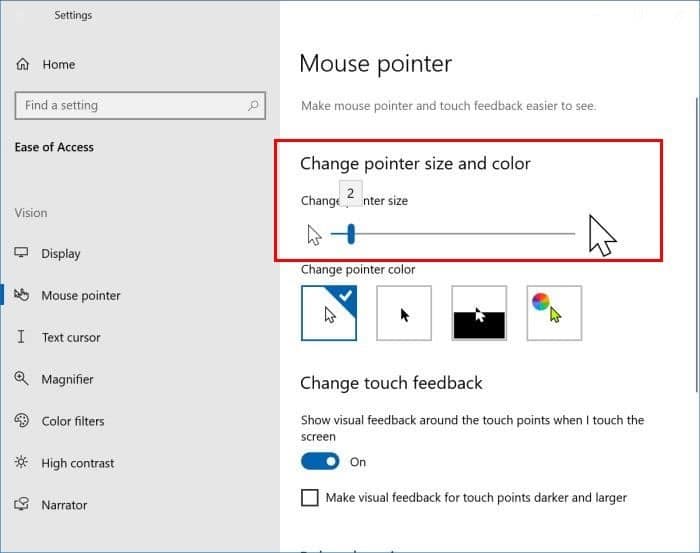Click the Display monitor icon

21,253
